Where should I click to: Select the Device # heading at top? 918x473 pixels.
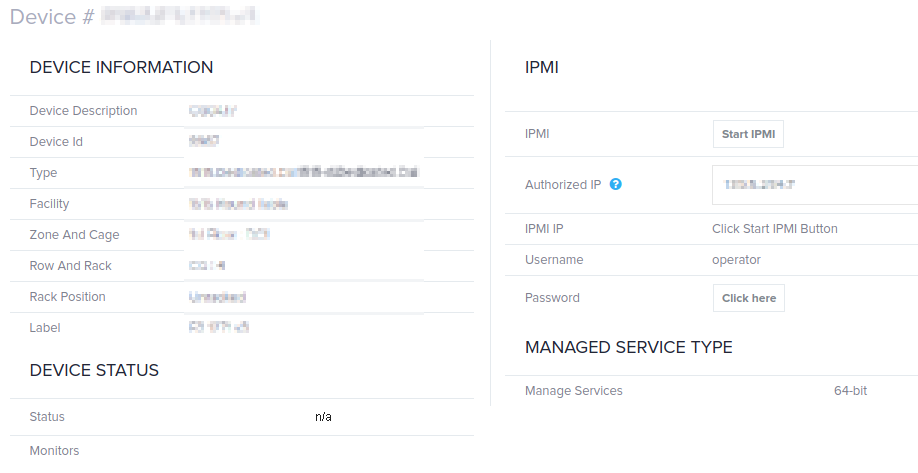(134, 16)
